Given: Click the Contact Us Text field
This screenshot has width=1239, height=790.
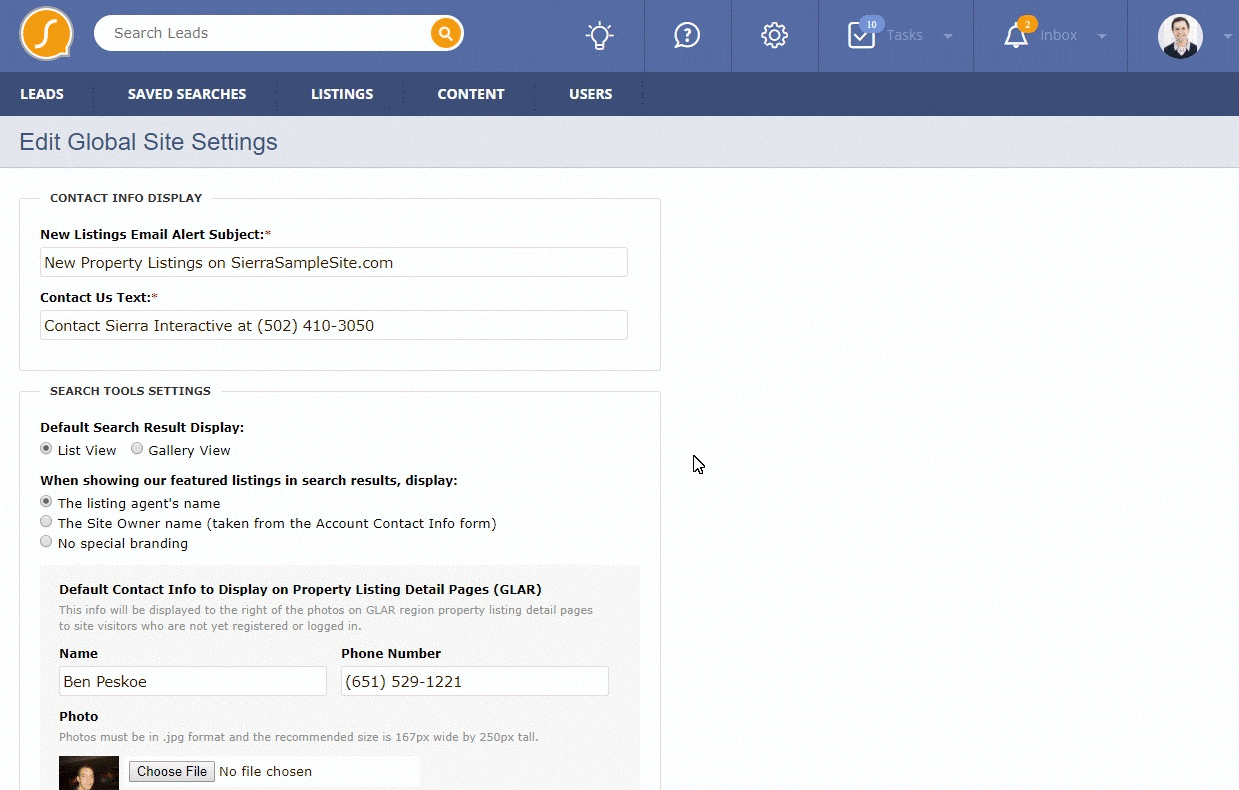Looking at the screenshot, I should 334,325.
